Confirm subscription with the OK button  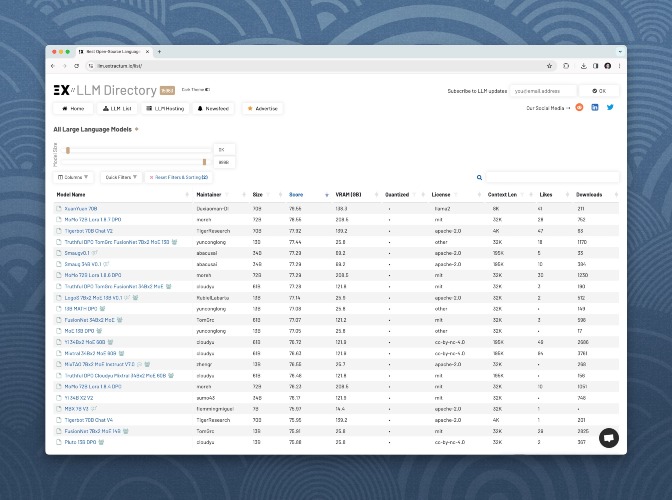(599, 91)
